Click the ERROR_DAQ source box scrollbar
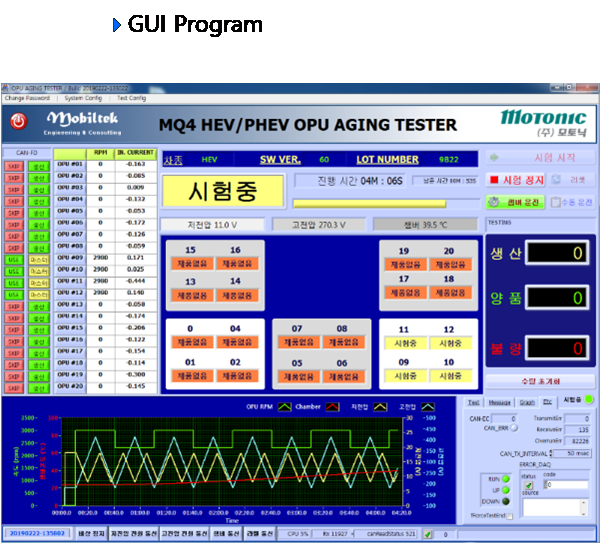 point(583,508)
